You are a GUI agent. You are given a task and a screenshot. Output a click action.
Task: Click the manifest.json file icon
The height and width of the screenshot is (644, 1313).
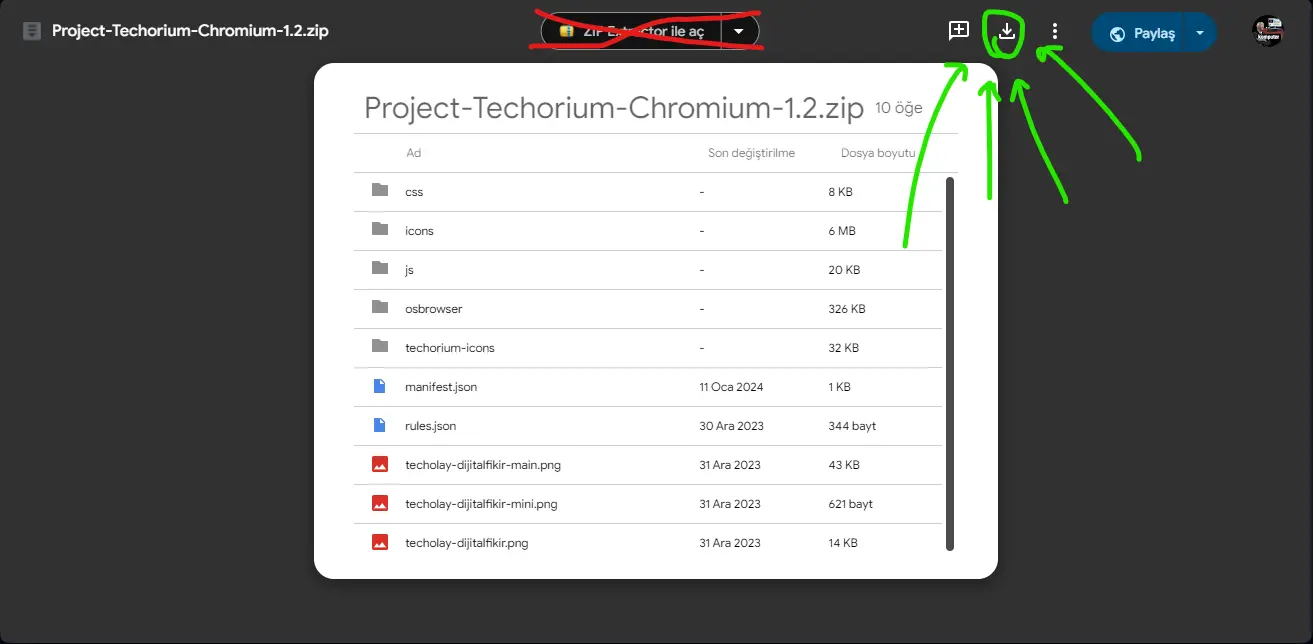[x=379, y=386]
